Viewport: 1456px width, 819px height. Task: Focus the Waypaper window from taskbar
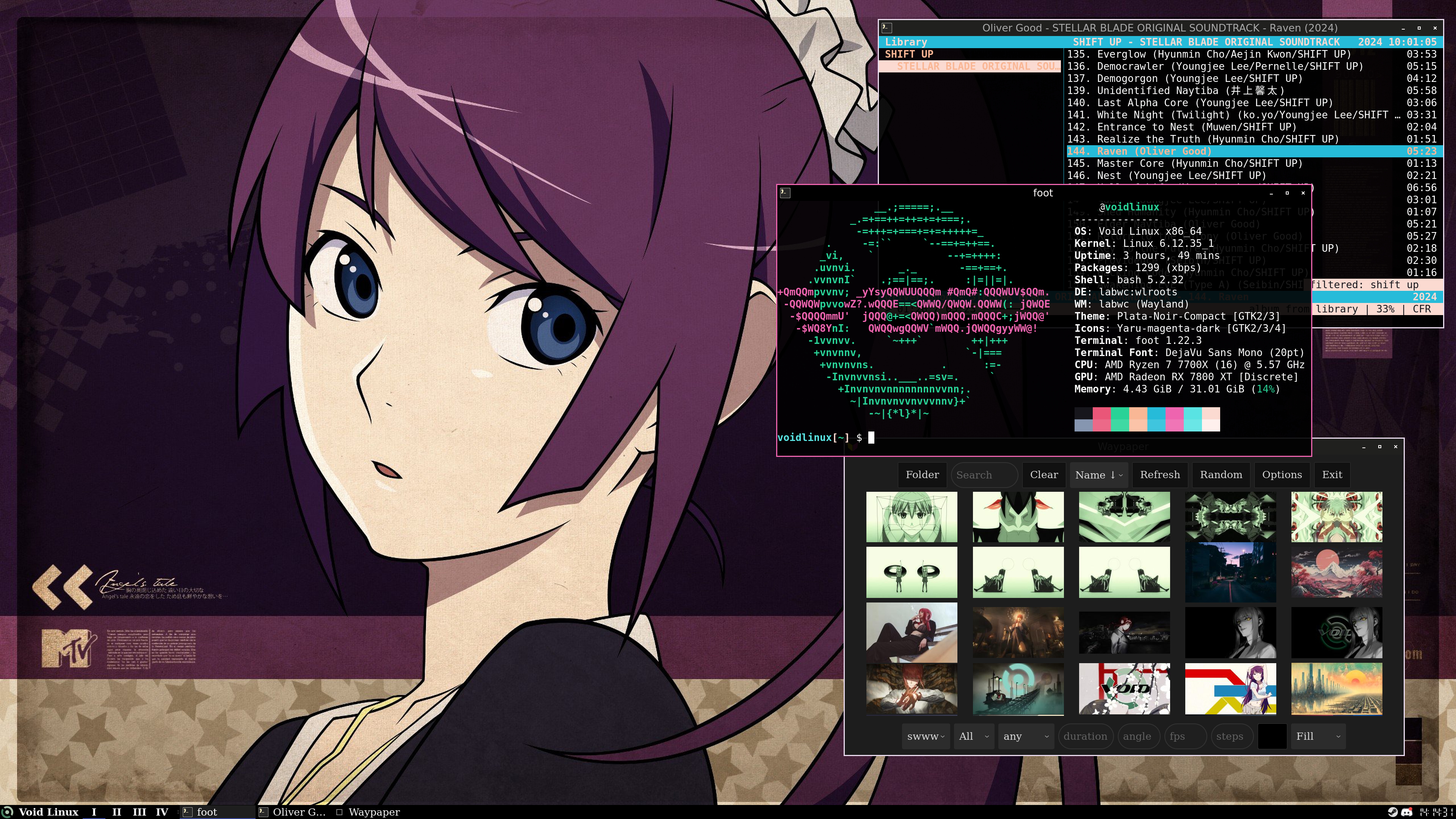[x=369, y=812]
